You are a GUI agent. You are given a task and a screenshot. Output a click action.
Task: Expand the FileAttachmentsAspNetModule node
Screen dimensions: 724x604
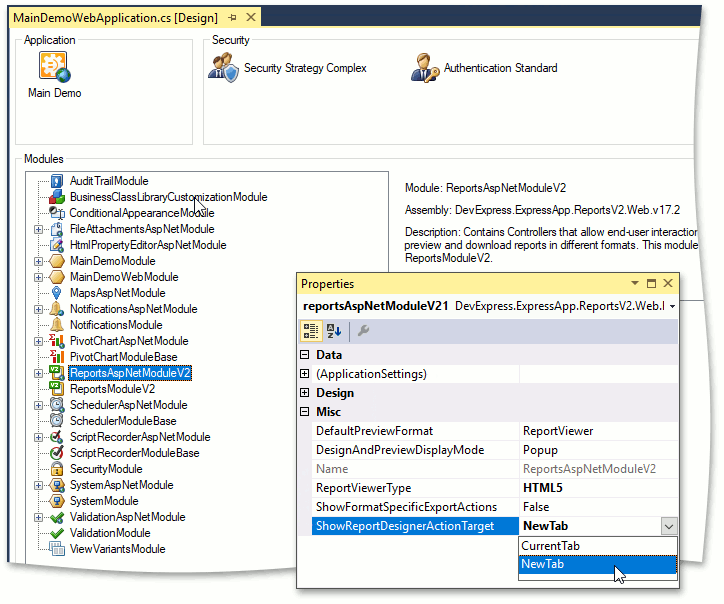point(38,230)
